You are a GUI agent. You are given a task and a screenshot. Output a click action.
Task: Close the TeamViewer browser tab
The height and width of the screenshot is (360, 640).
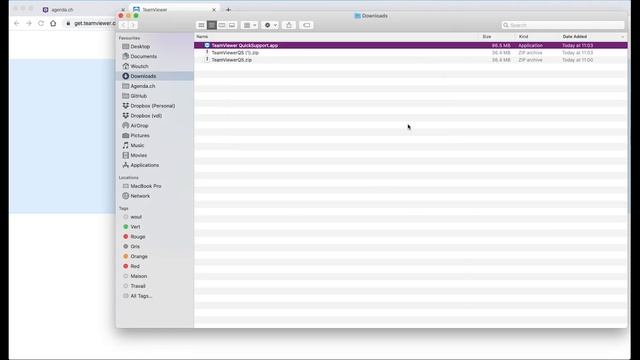pos(214,9)
